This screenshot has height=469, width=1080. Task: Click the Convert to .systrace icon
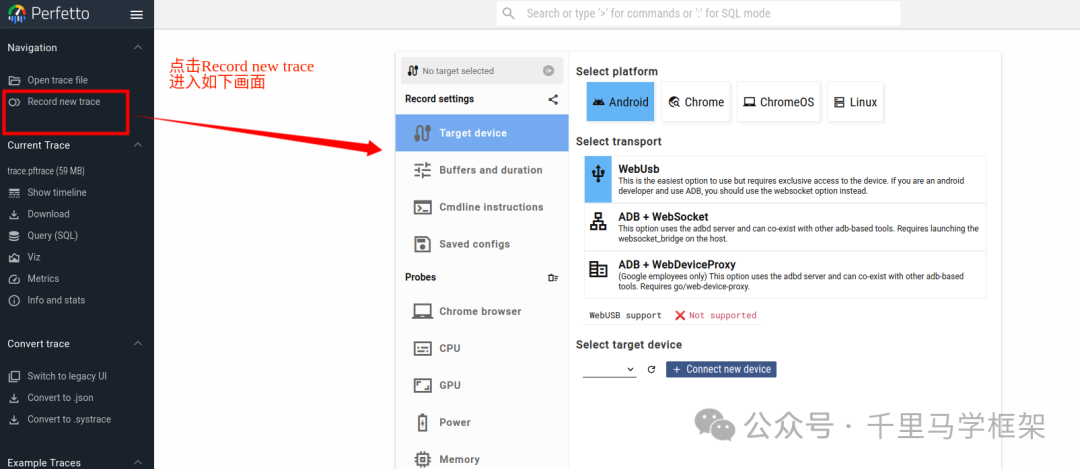click(14, 419)
